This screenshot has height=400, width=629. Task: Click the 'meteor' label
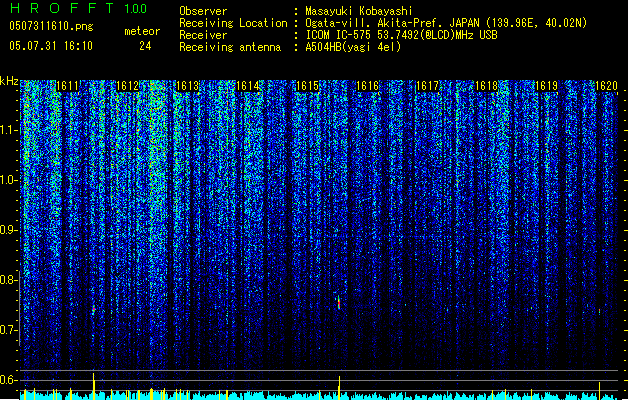pyautogui.click(x=142, y=31)
